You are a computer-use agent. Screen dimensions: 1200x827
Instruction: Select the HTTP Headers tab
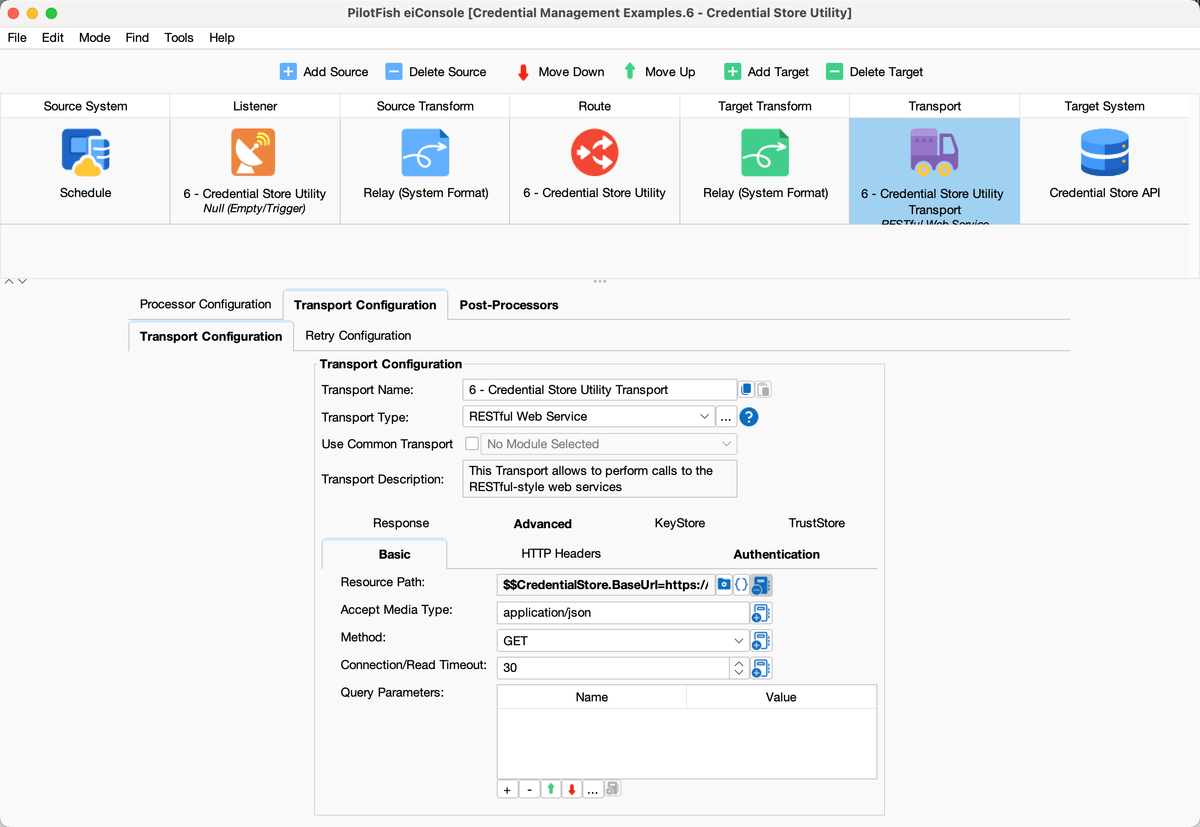click(x=561, y=554)
